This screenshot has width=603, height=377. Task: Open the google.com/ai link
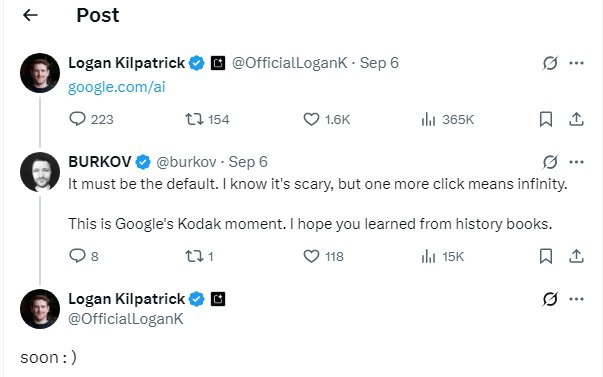click(x=117, y=87)
